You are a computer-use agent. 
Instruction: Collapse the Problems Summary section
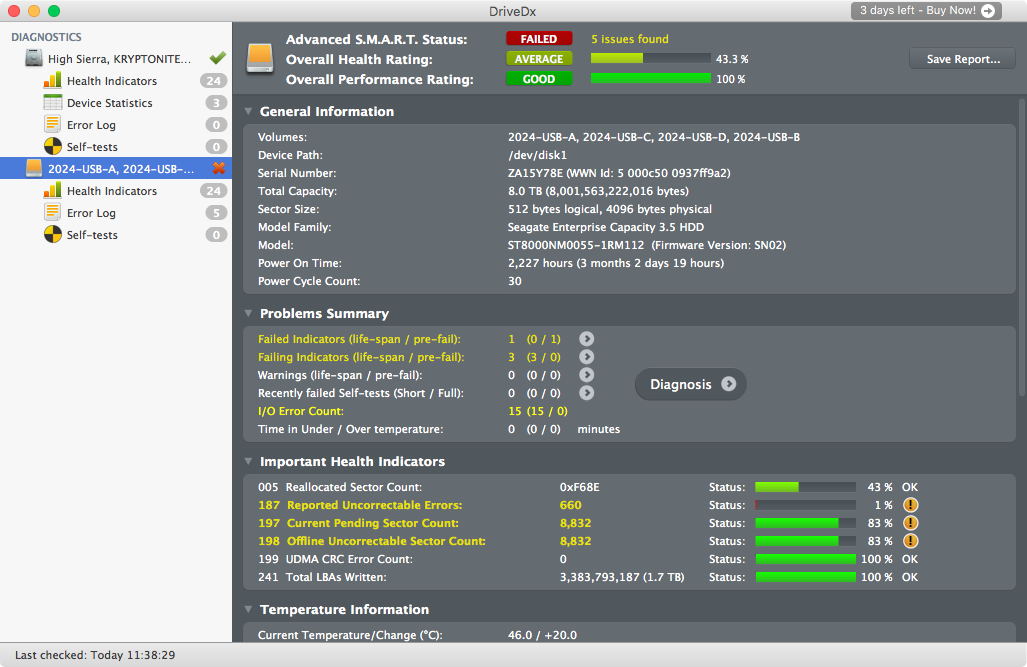point(248,313)
